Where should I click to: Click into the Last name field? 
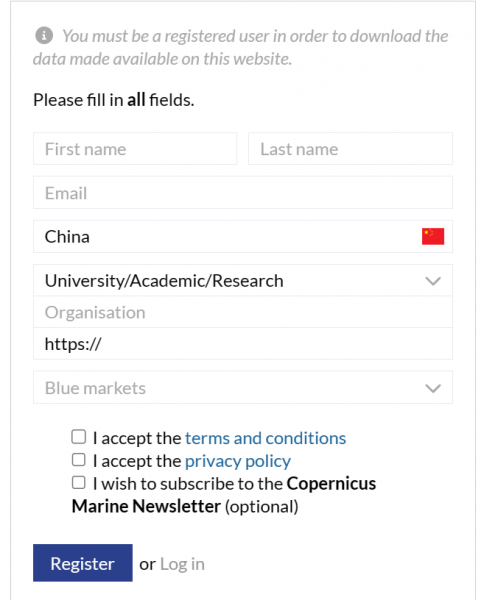350,149
